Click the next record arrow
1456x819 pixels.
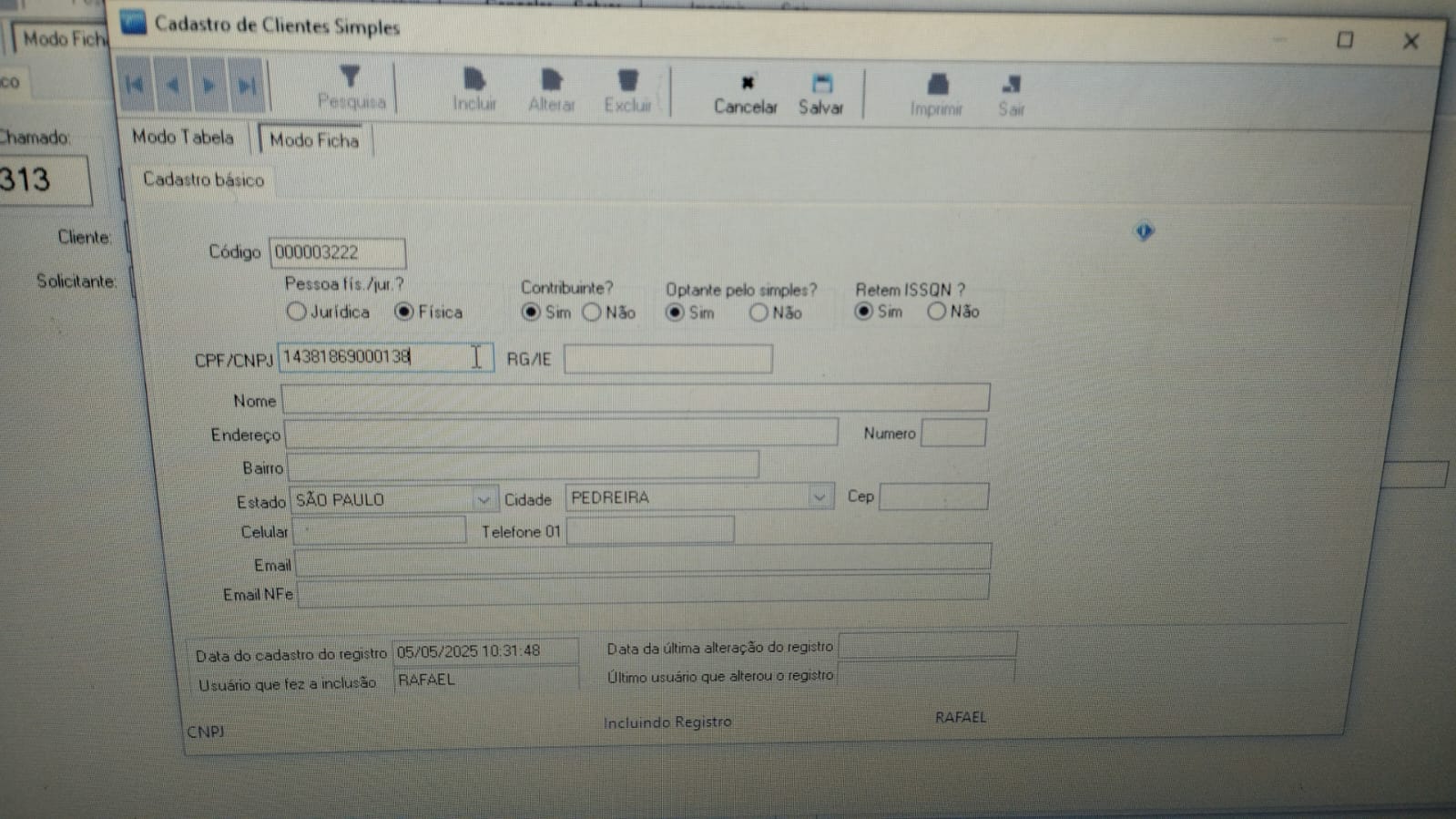209,86
